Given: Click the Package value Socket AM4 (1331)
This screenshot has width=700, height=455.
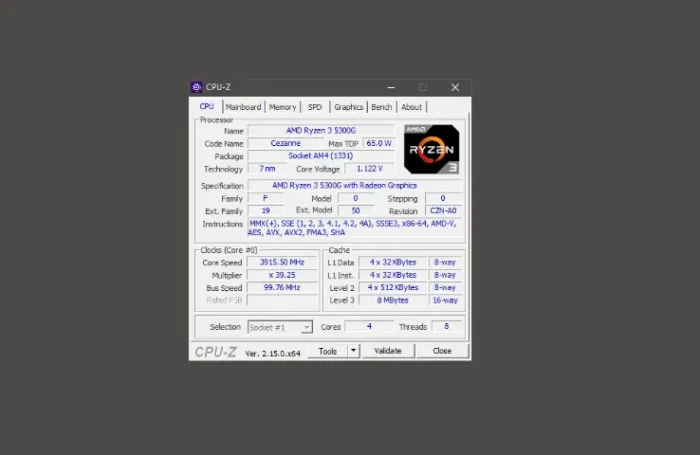Looking at the screenshot, I should click(321, 156).
